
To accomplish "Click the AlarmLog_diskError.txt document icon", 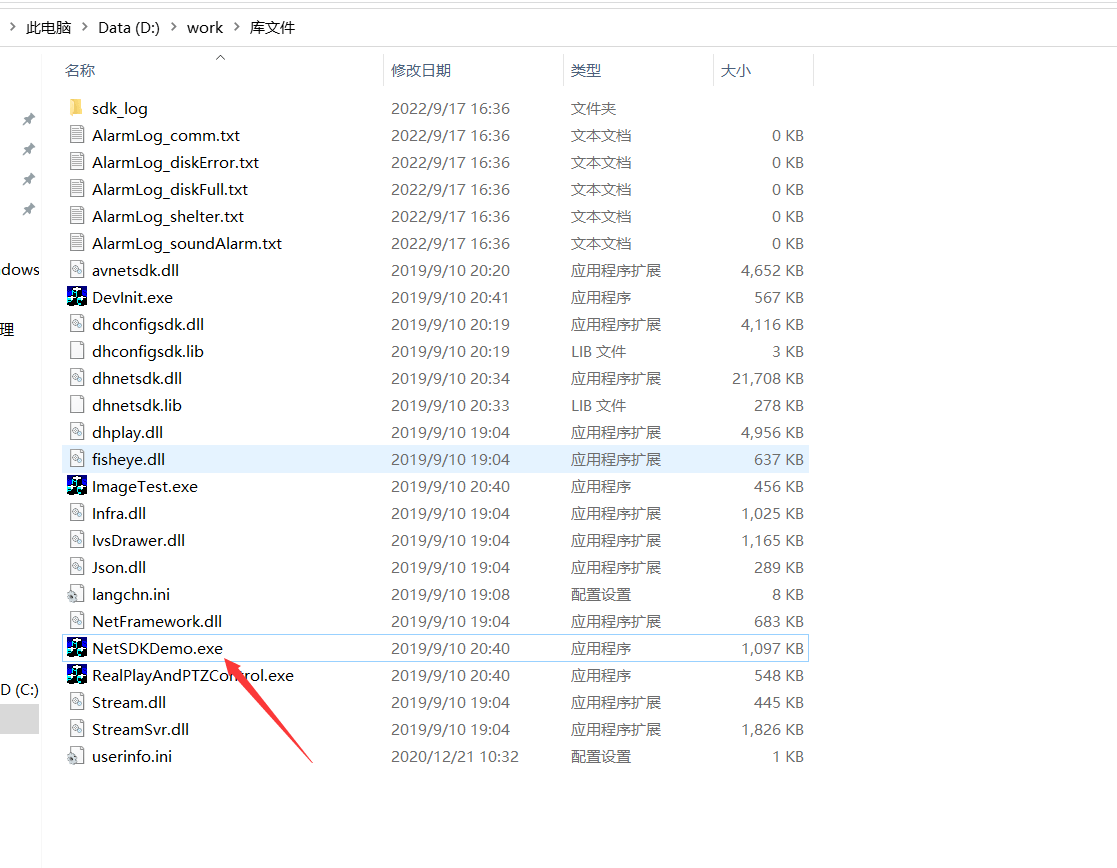I will pyautogui.click(x=77, y=162).
